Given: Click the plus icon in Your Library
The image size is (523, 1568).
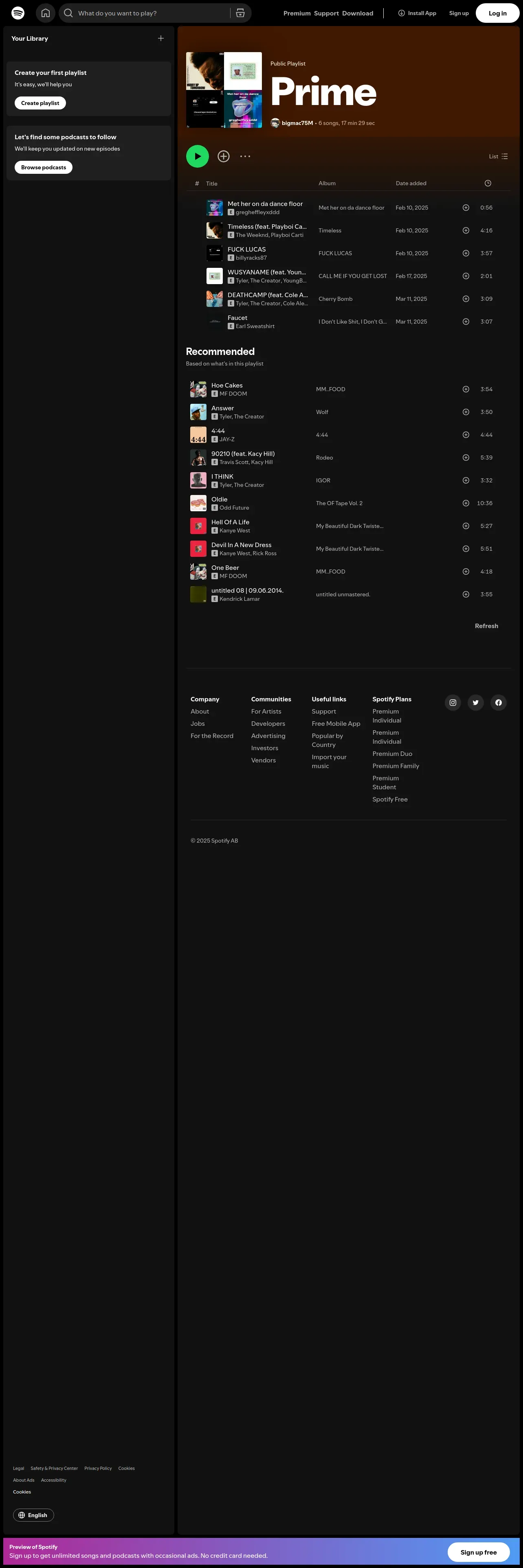Looking at the screenshot, I should click(x=161, y=38).
